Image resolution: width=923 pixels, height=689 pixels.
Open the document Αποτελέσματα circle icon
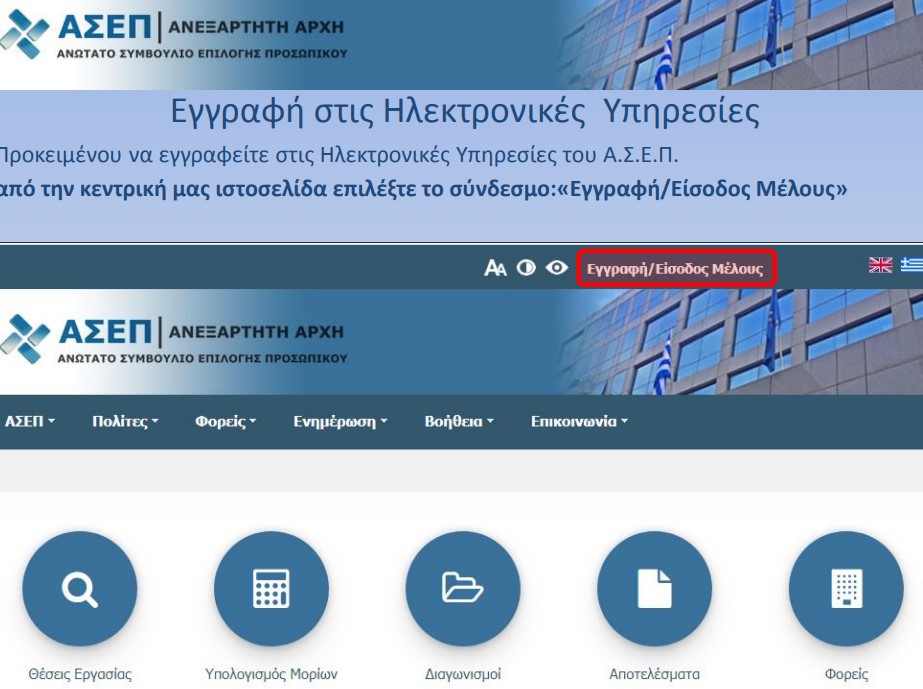tap(654, 589)
